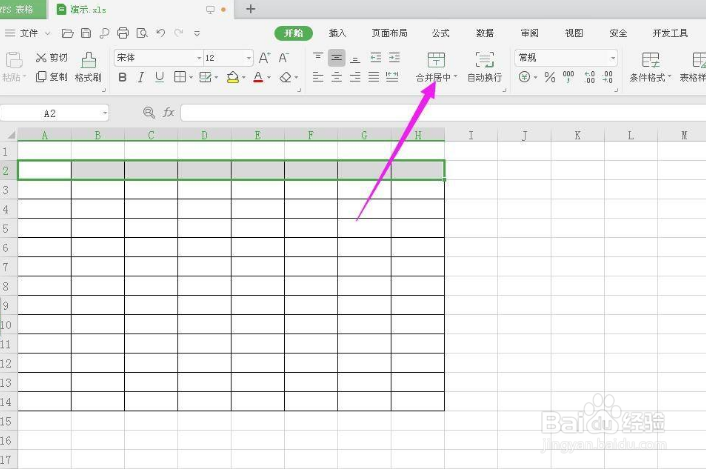Increase indent icon

(394, 58)
